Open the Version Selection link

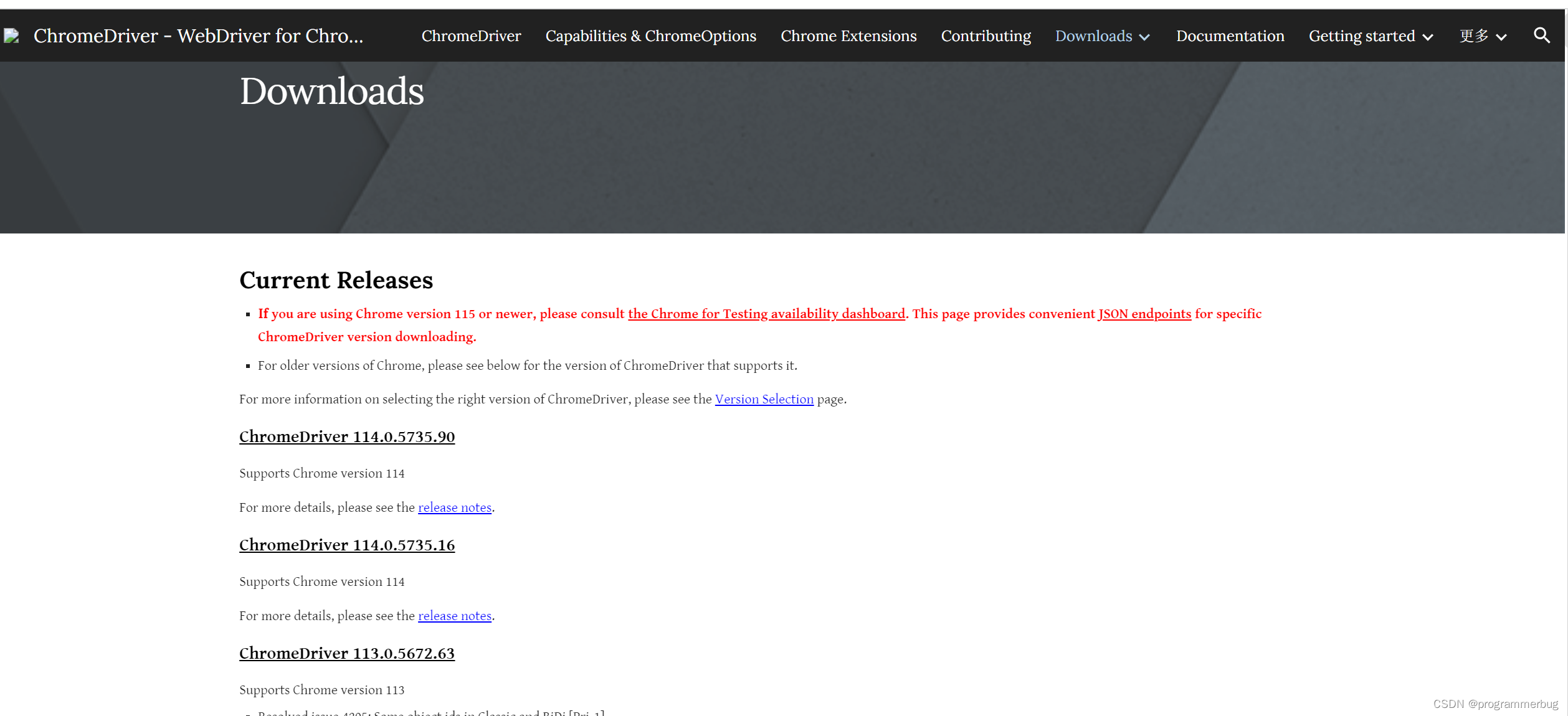(x=764, y=399)
